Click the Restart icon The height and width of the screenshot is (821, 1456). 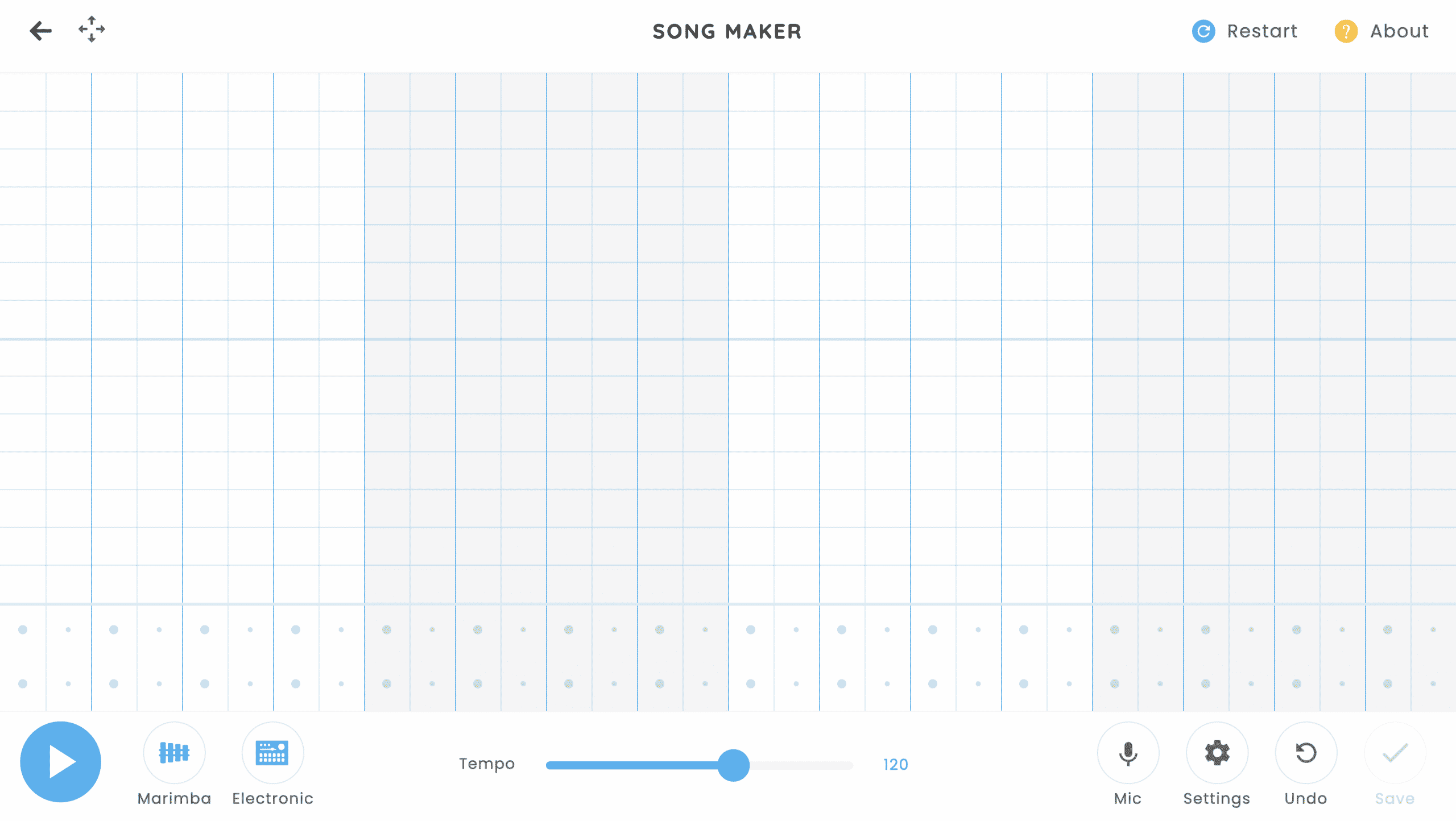click(x=1204, y=30)
